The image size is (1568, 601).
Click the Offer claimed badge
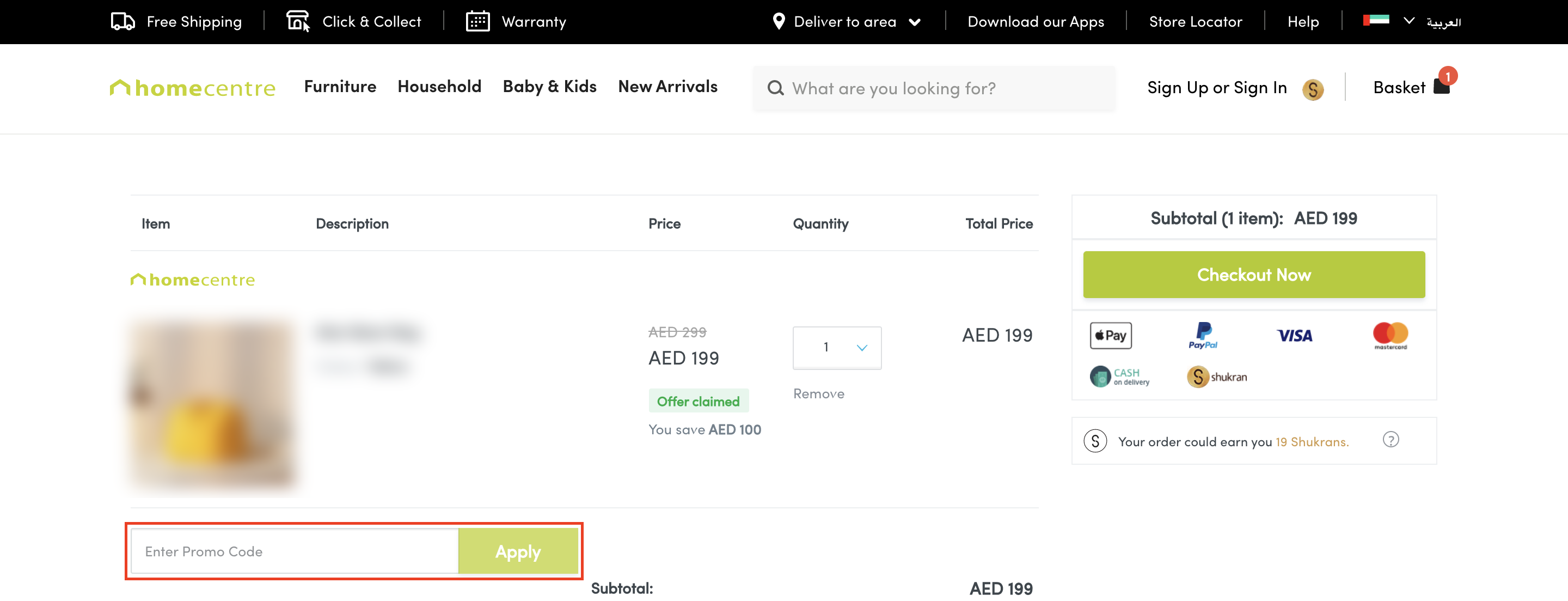click(698, 401)
